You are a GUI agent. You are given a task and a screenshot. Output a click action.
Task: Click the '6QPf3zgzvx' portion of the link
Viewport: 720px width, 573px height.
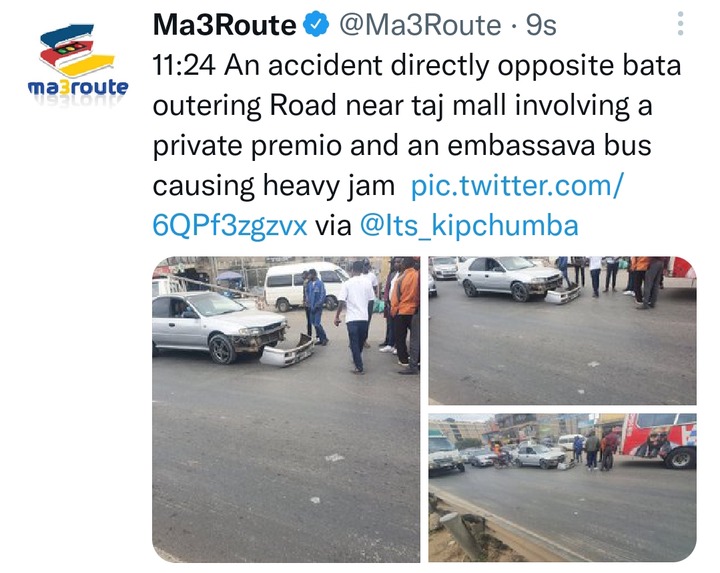pos(230,226)
